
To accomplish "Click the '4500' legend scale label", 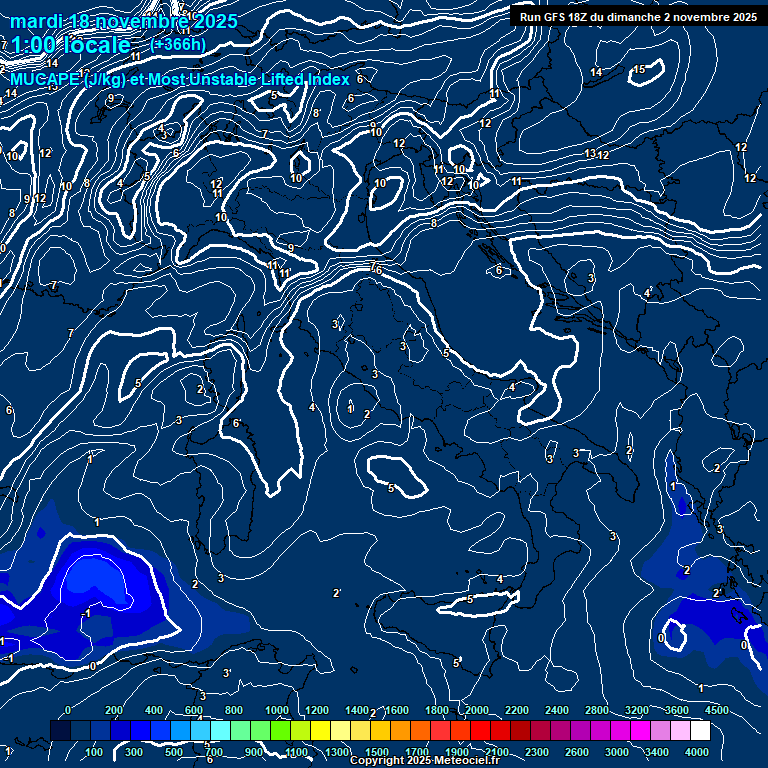I will point(716,710).
